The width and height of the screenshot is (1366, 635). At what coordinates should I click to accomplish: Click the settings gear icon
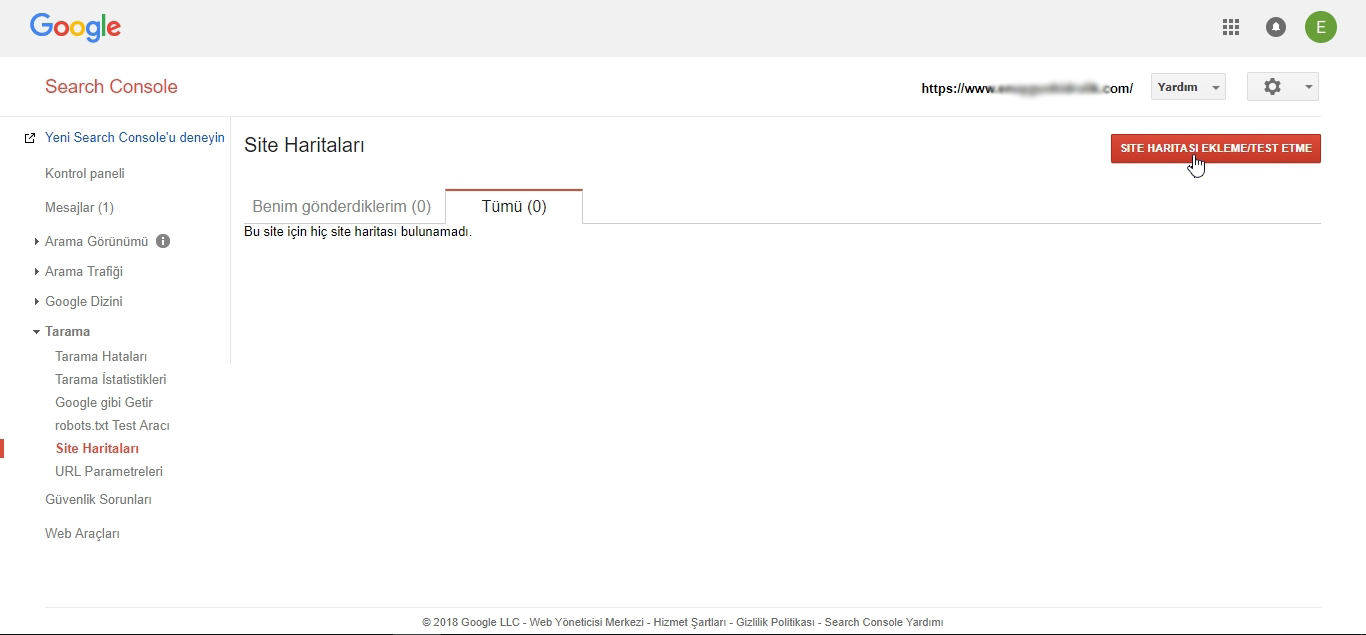[1272, 87]
